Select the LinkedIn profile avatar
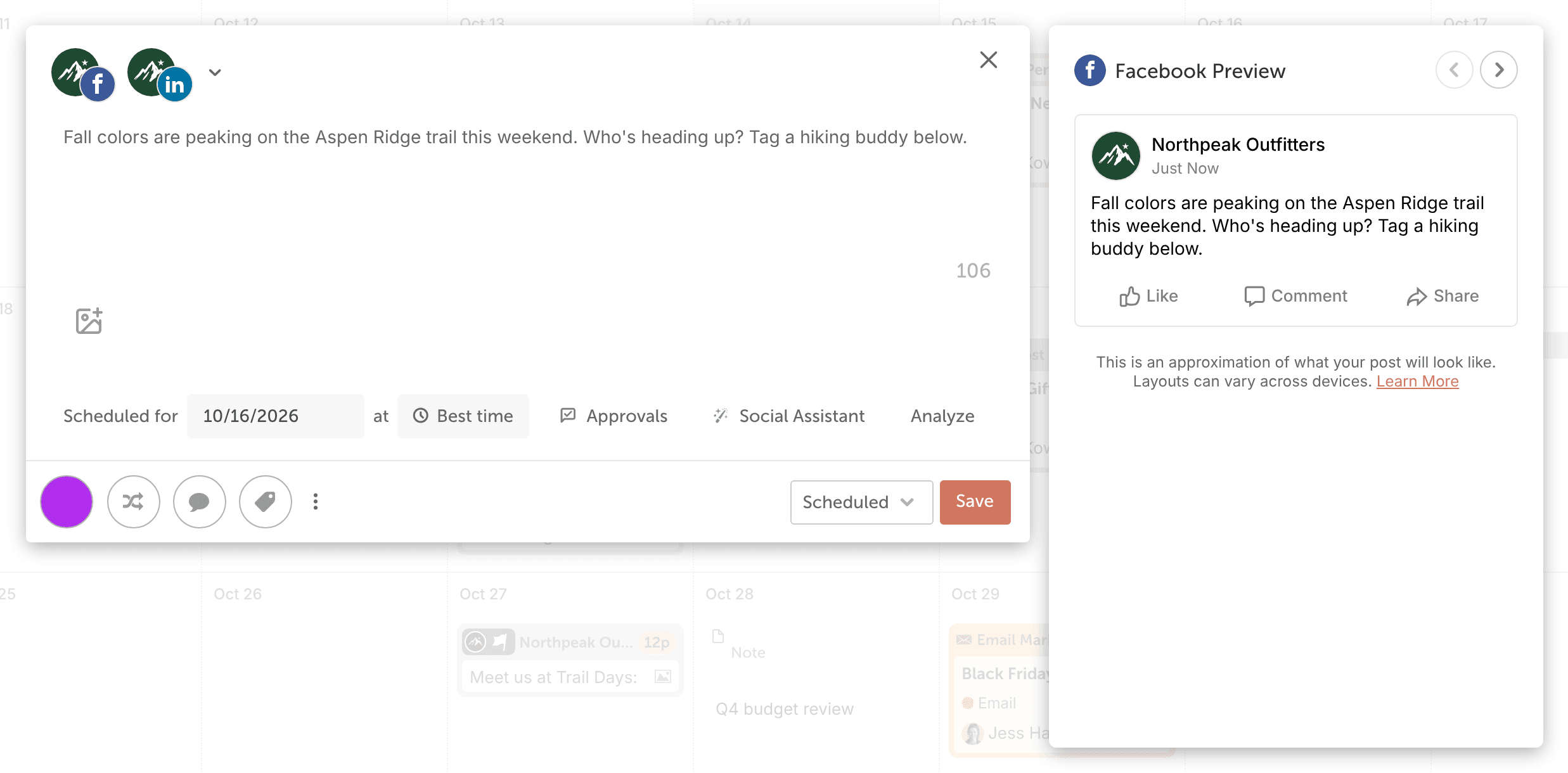1568x773 pixels. (x=159, y=74)
